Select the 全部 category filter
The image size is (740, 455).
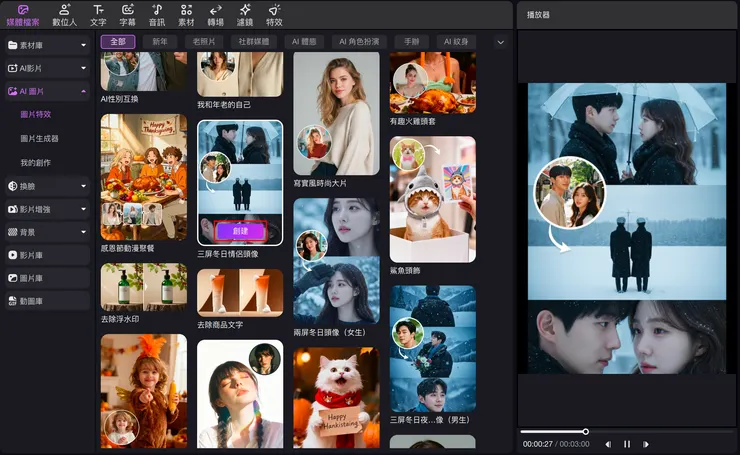(x=118, y=42)
